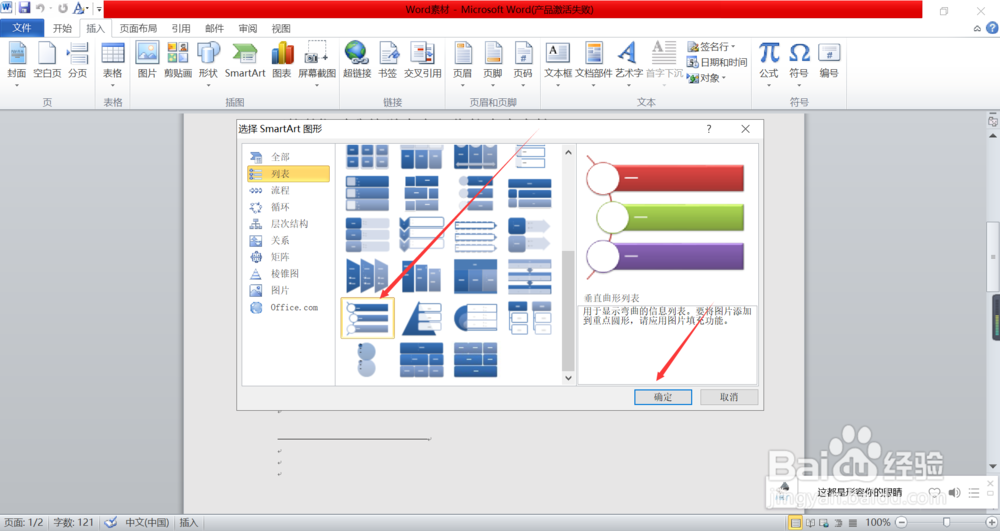Insert a text box (文本框)
Viewport: 1000px width, 531px height.
pos(558,62)
